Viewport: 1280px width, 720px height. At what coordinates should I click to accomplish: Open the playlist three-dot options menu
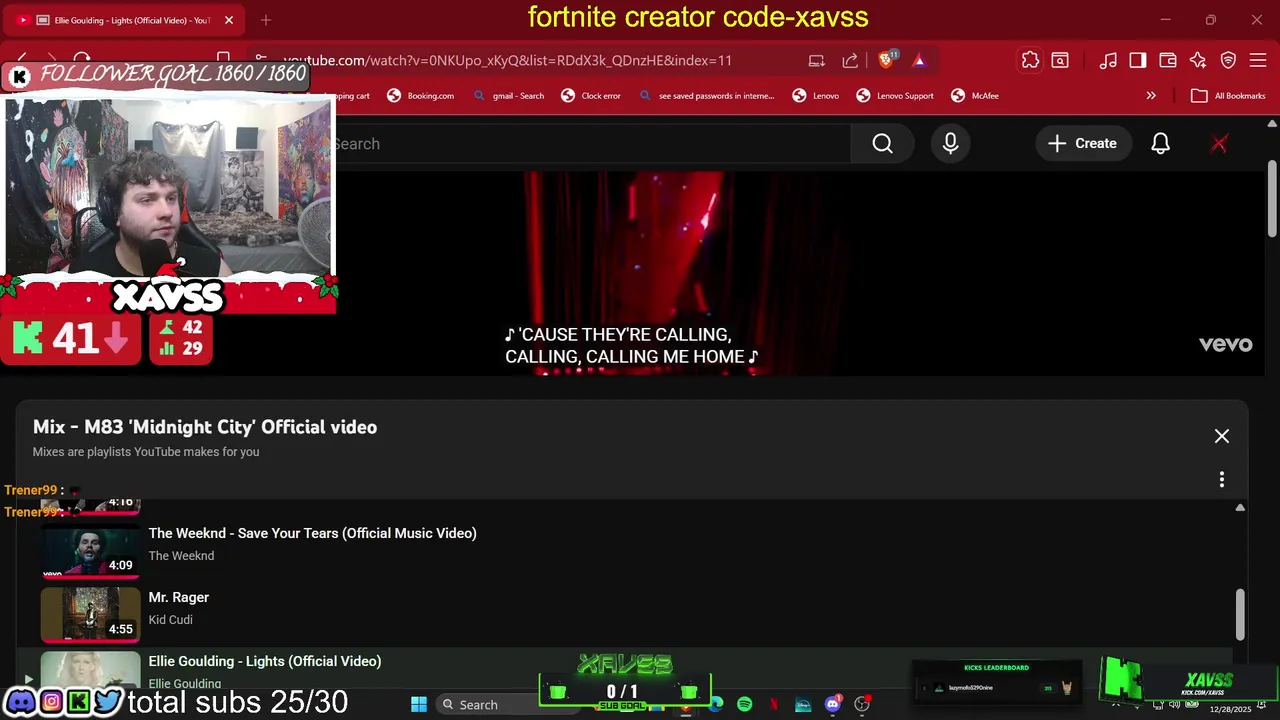[1221, 480]
